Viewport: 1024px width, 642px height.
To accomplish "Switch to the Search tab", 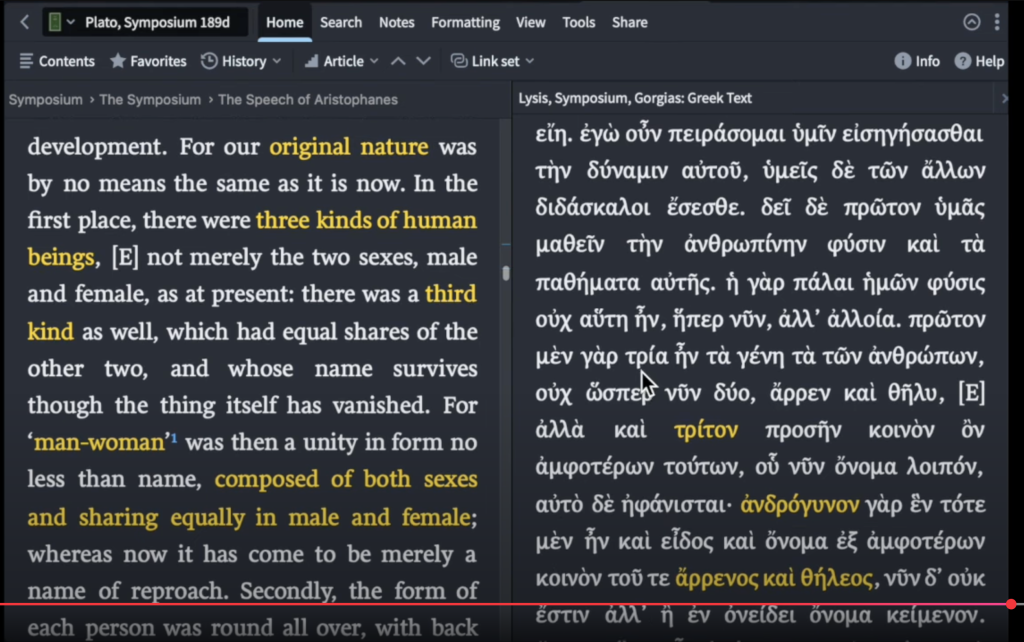I will [x=341, y=22].
